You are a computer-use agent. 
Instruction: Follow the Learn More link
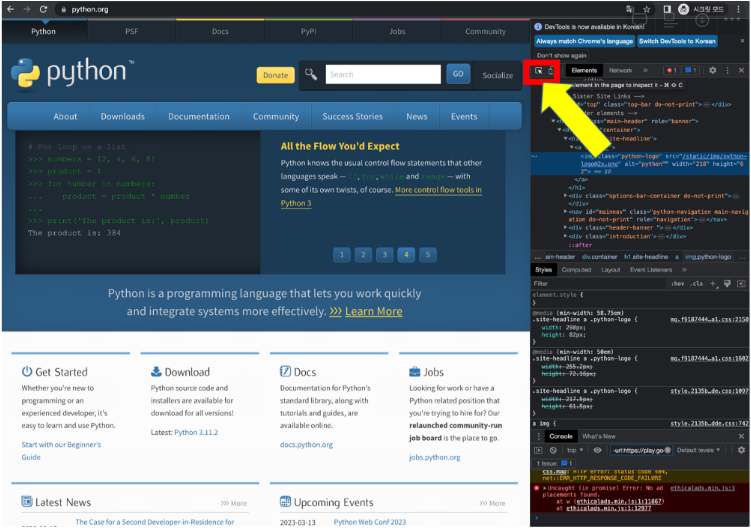(374, 311)
